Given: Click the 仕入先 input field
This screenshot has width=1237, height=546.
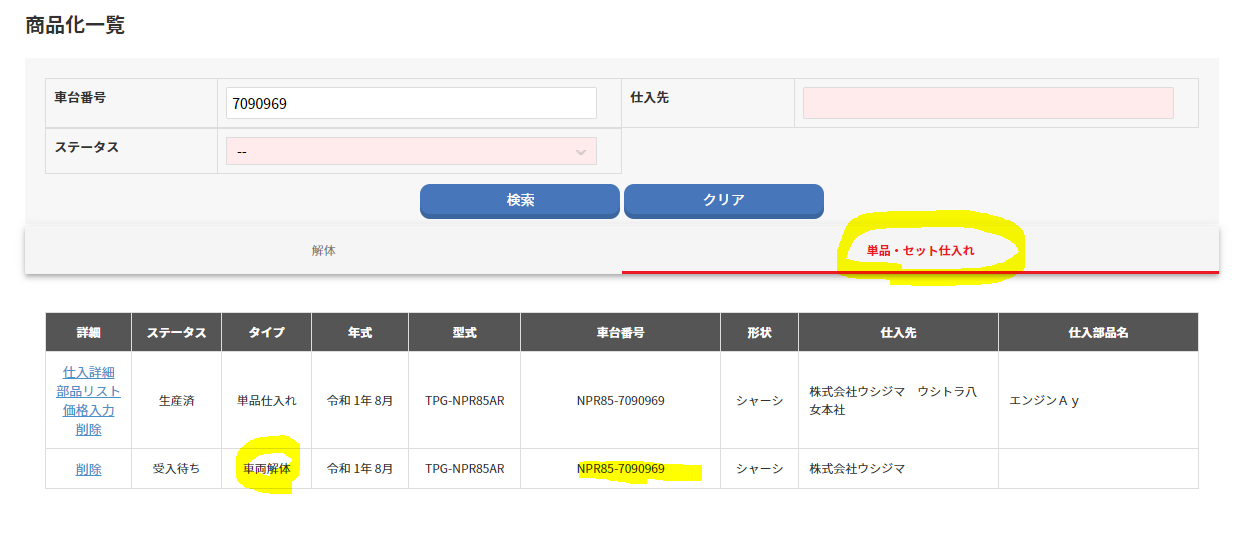Looking at the screenshot, I should tap(988, 103).
